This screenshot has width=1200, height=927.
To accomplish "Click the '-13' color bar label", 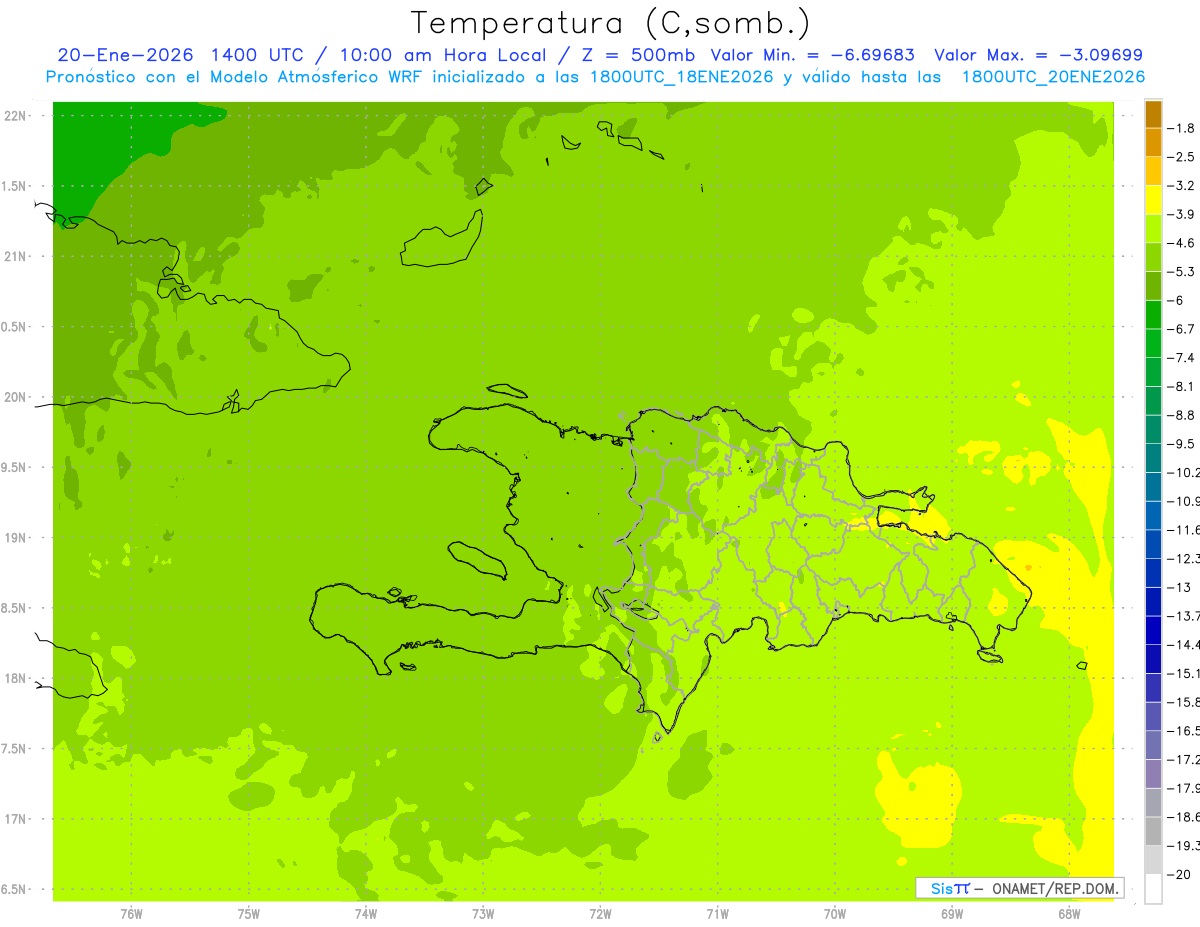I will click(1180, 587).
